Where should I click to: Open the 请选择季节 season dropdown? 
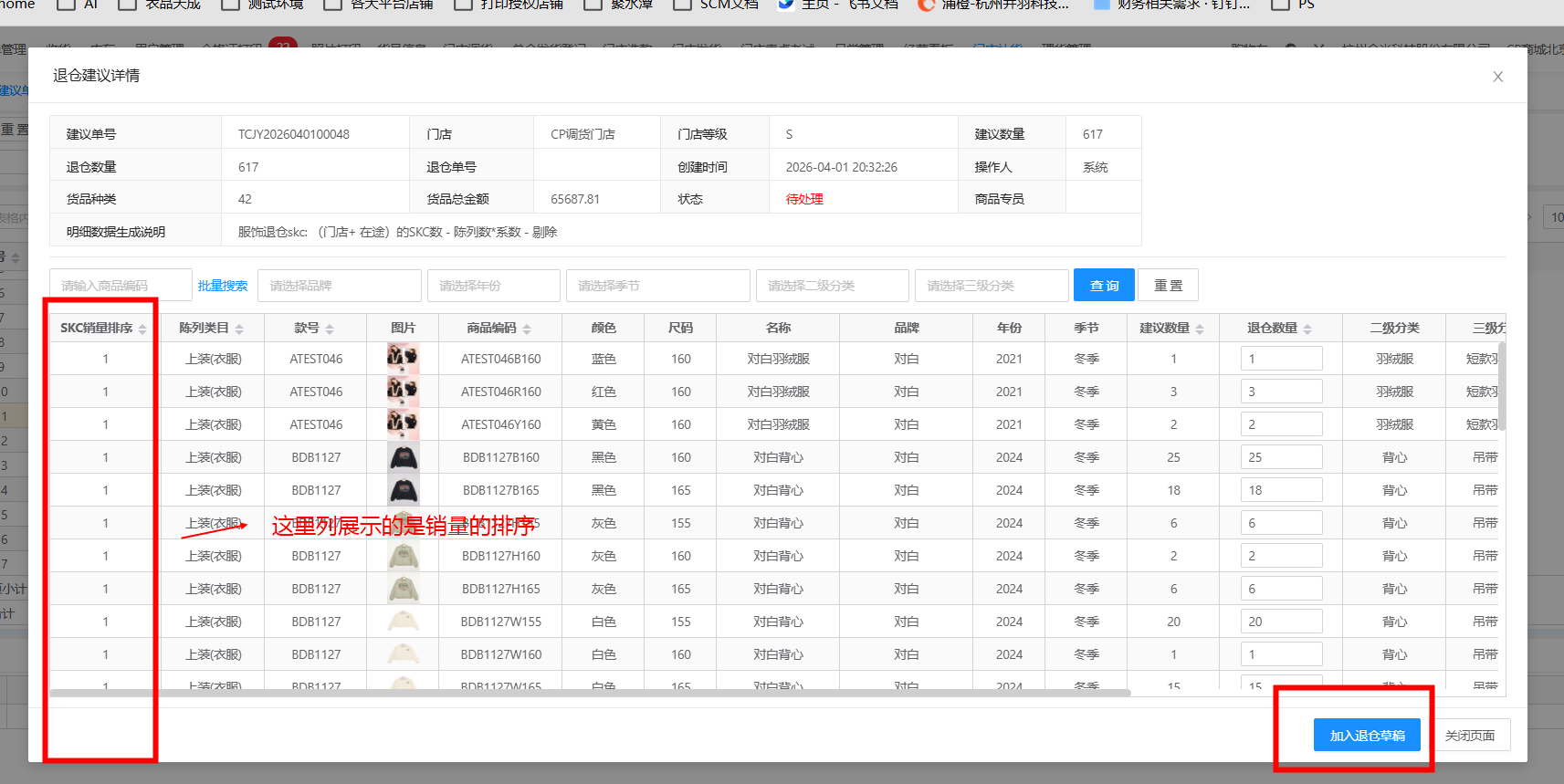[x=657, y=286]
